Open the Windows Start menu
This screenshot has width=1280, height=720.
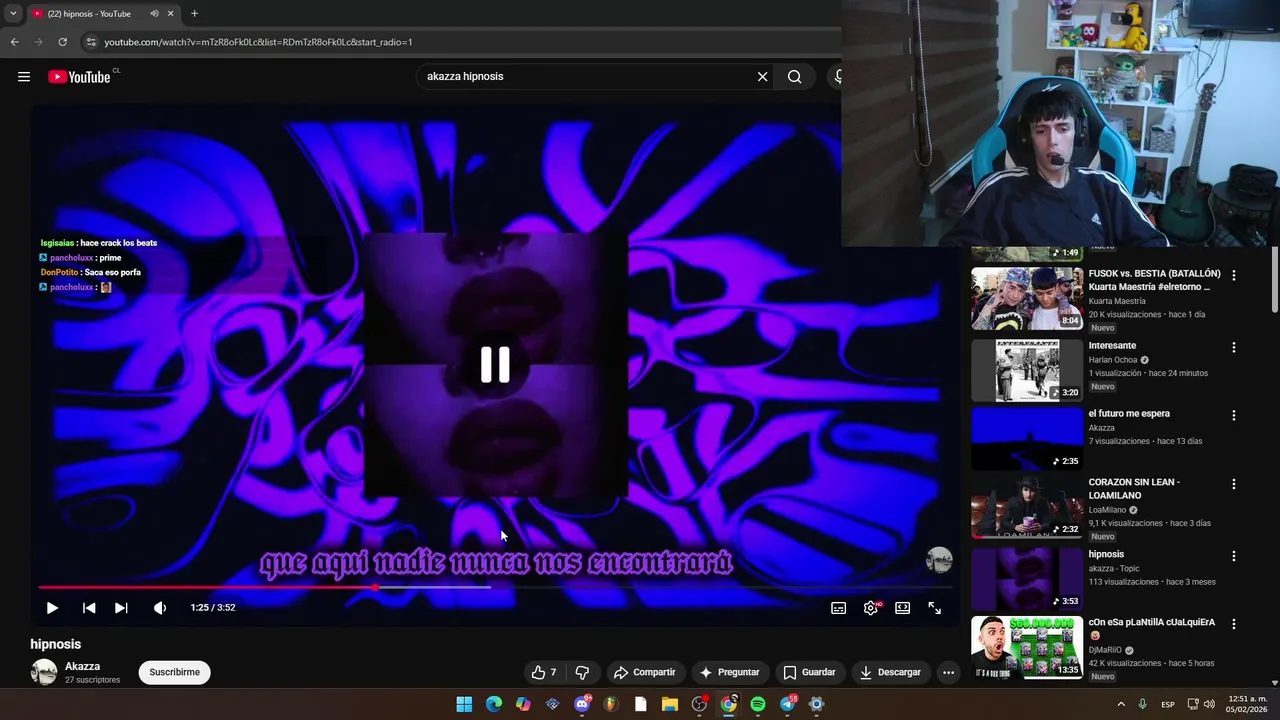(x=464, y=704)
